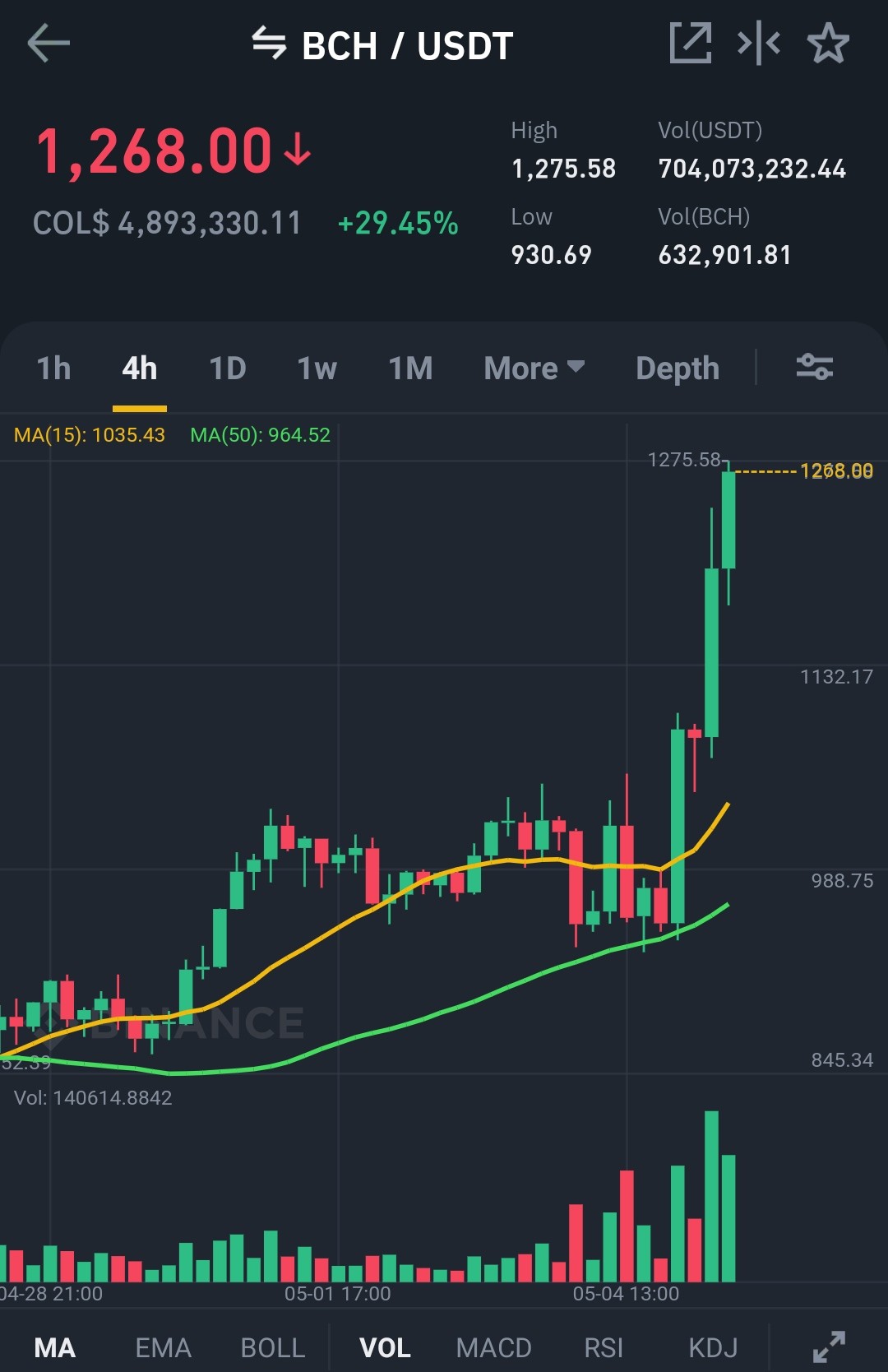Tap the 1268.00 current price line marker
This screenshot has height=1372, width=888.
pos(836,471)
